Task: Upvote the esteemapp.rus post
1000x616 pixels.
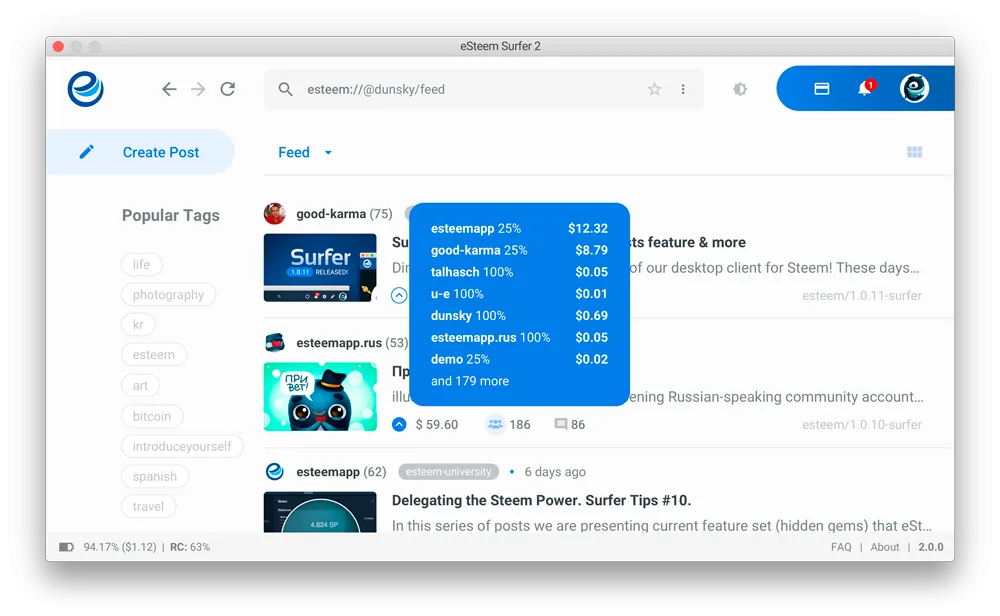Action: coord(399,424)
